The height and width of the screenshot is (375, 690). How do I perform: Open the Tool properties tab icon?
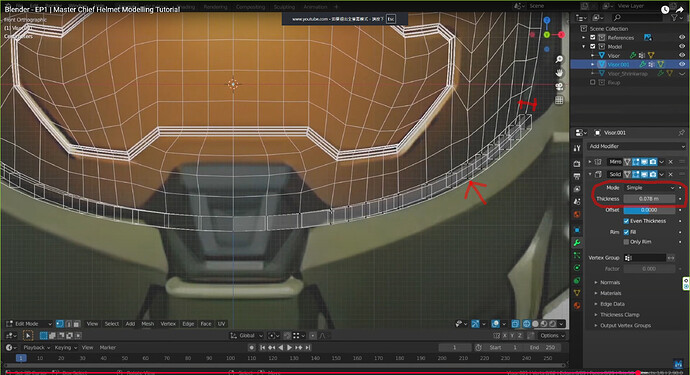(577, 149)
